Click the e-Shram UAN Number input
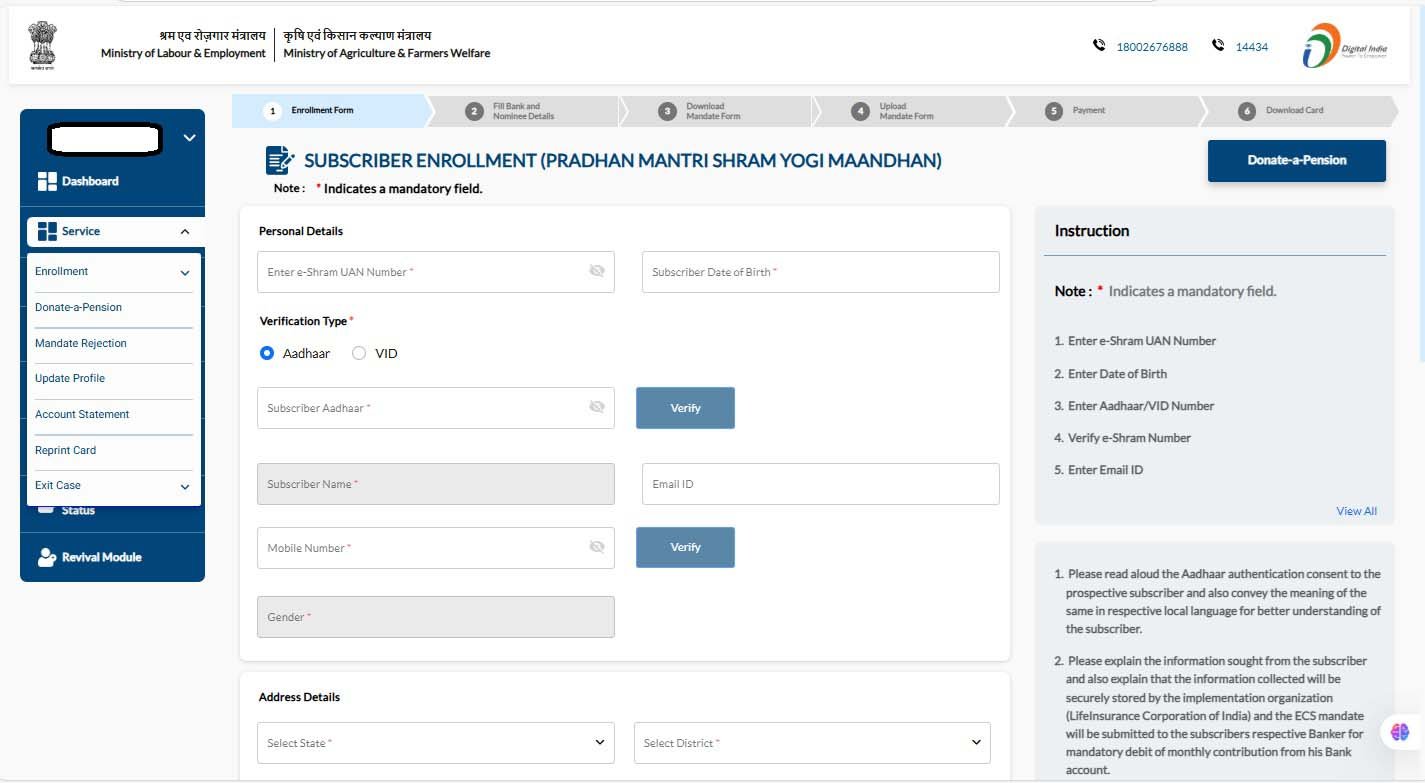Viewport: 1425px width, 783px height. [436, 272]
